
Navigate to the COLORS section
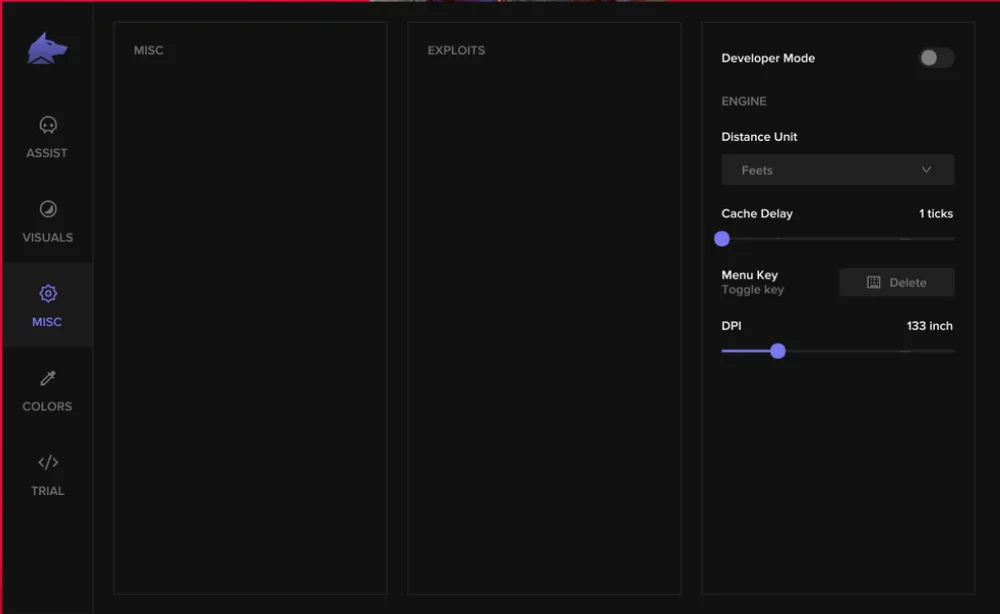(46, 390)
